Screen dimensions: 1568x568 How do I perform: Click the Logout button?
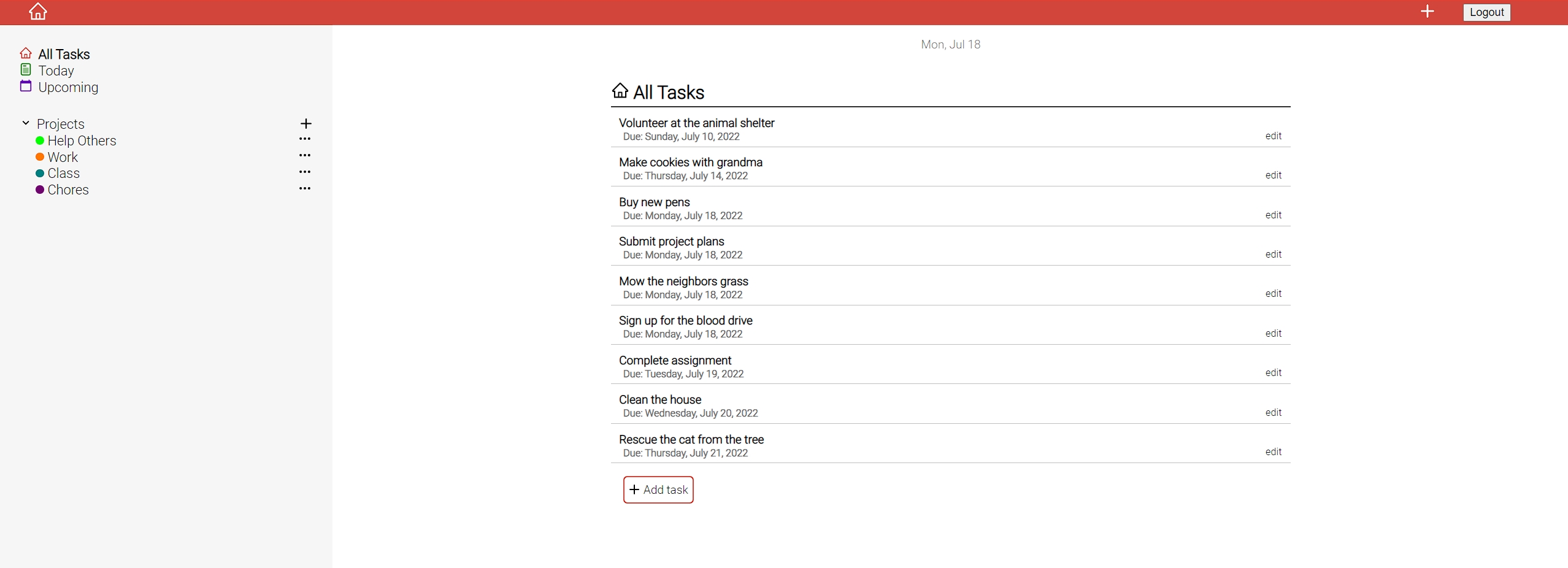pos(1486,12)
